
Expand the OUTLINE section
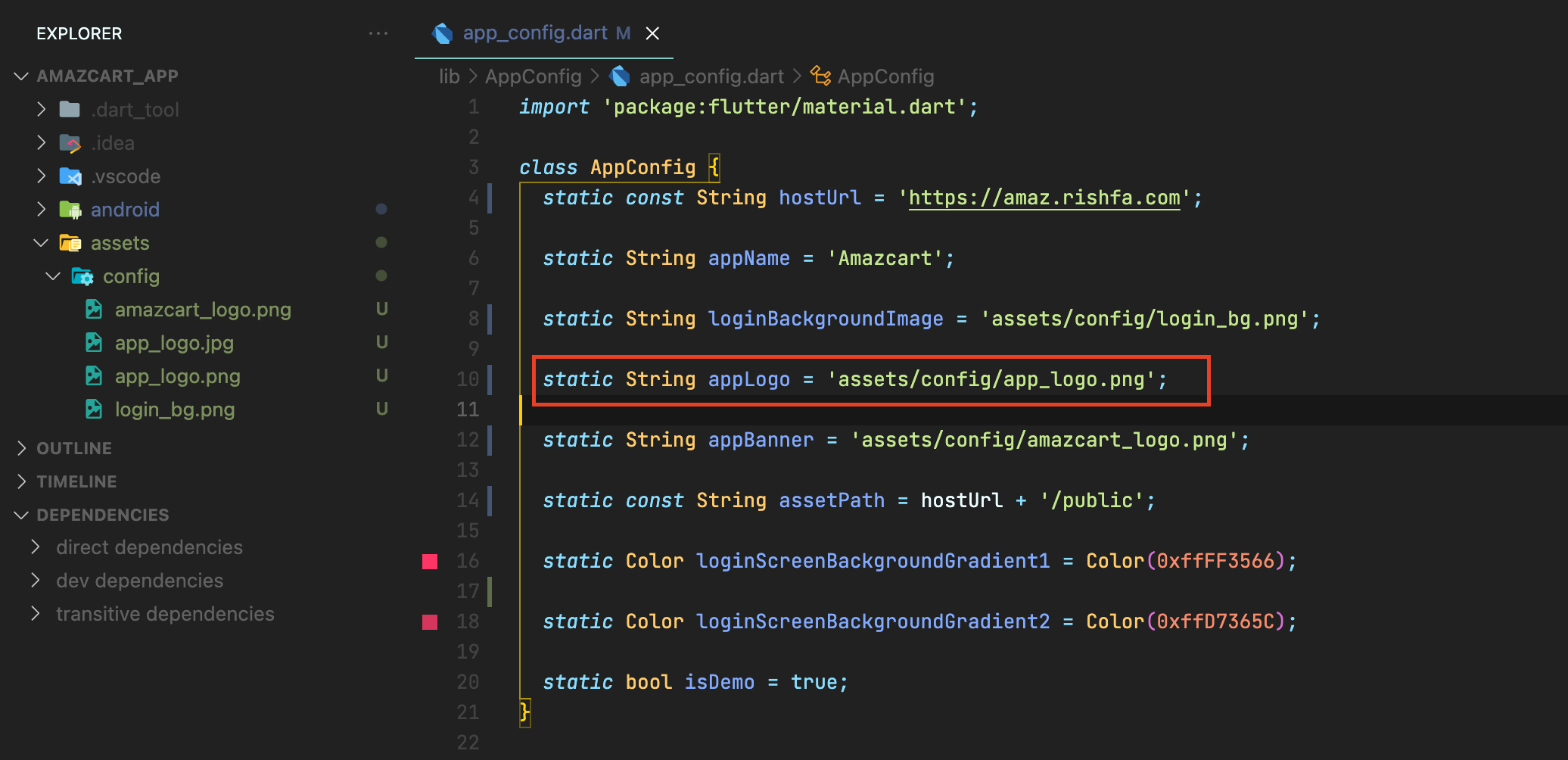(21, 448)
